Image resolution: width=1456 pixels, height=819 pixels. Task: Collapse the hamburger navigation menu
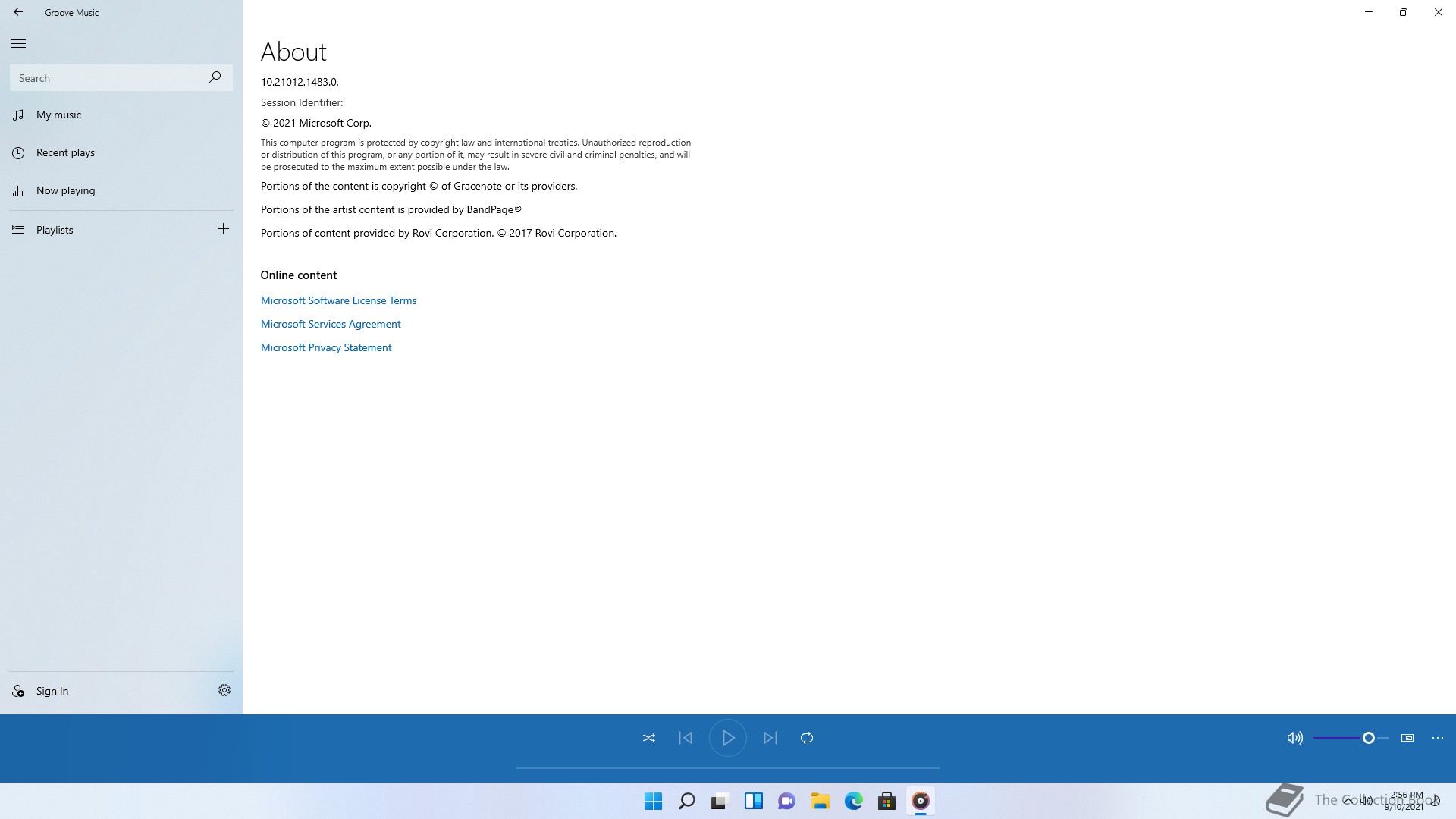tap(18, 43)
